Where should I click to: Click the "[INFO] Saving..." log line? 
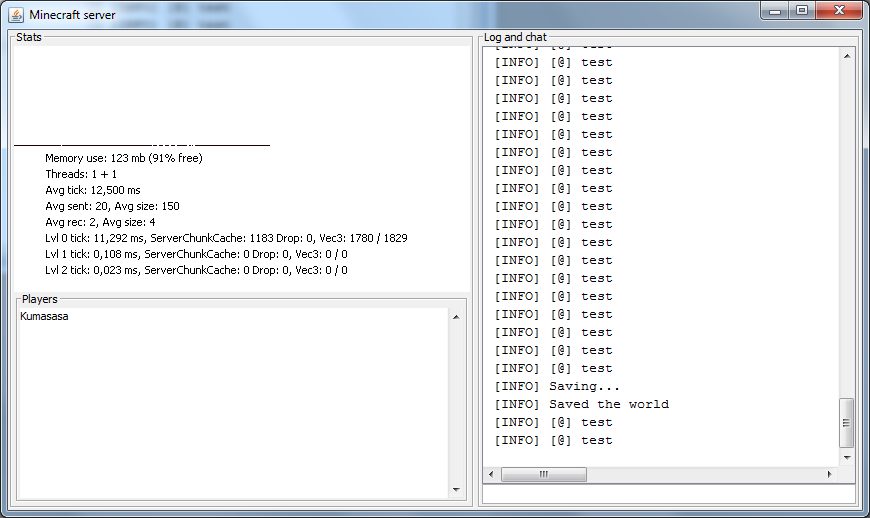(557, 386)
